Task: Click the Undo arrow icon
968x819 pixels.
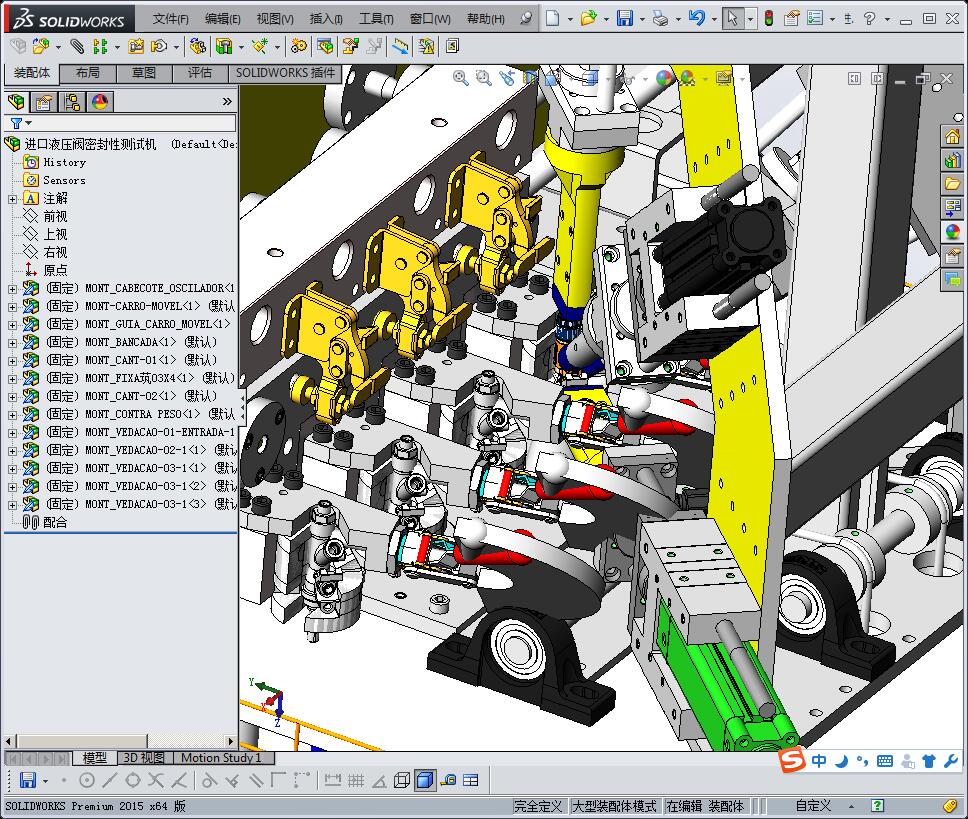Action: (x=697, y=18)
